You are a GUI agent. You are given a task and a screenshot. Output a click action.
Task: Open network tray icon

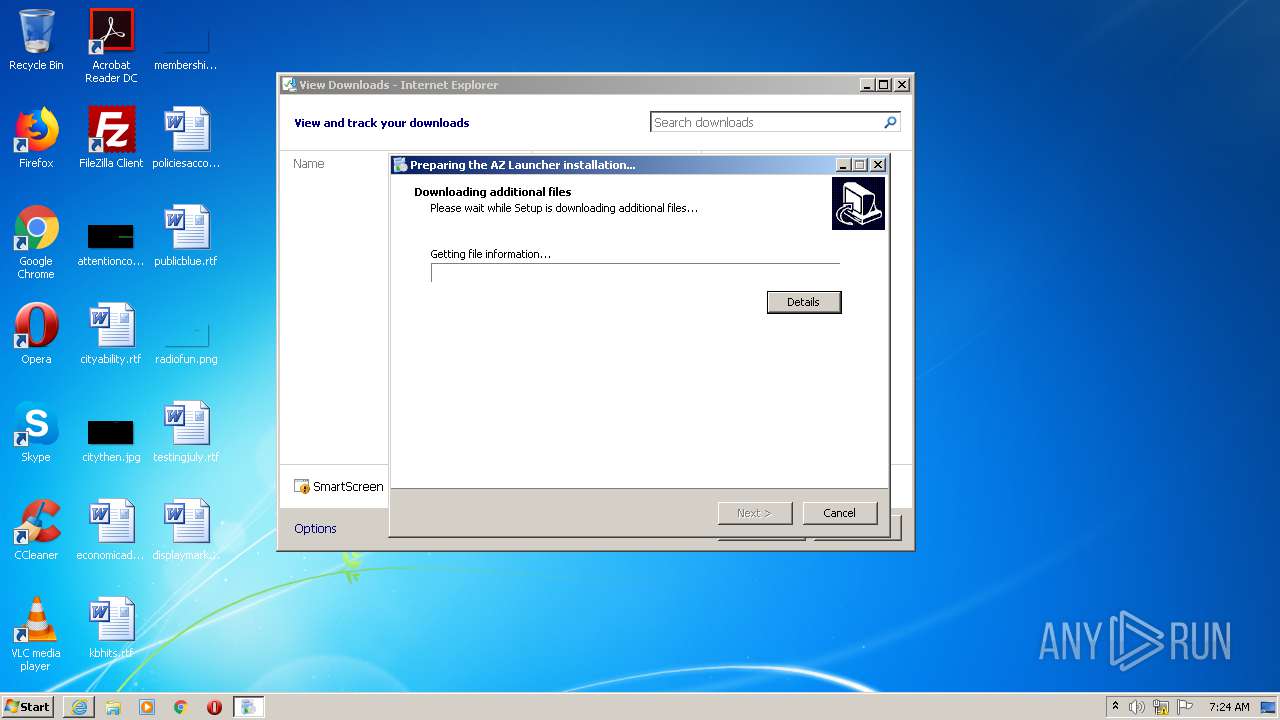click(x=1161, y=707)
